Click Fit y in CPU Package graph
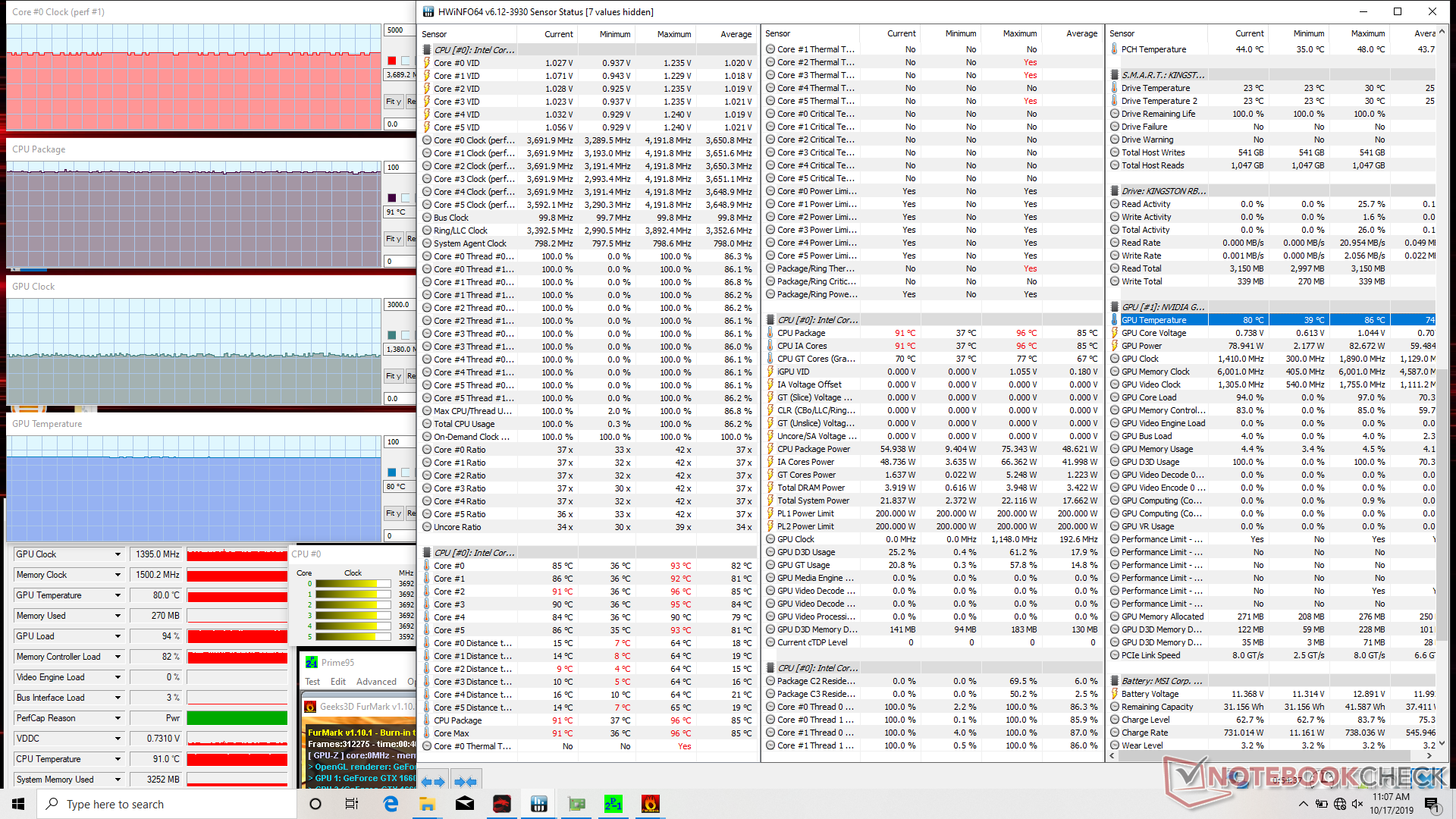 click(394, 239)
